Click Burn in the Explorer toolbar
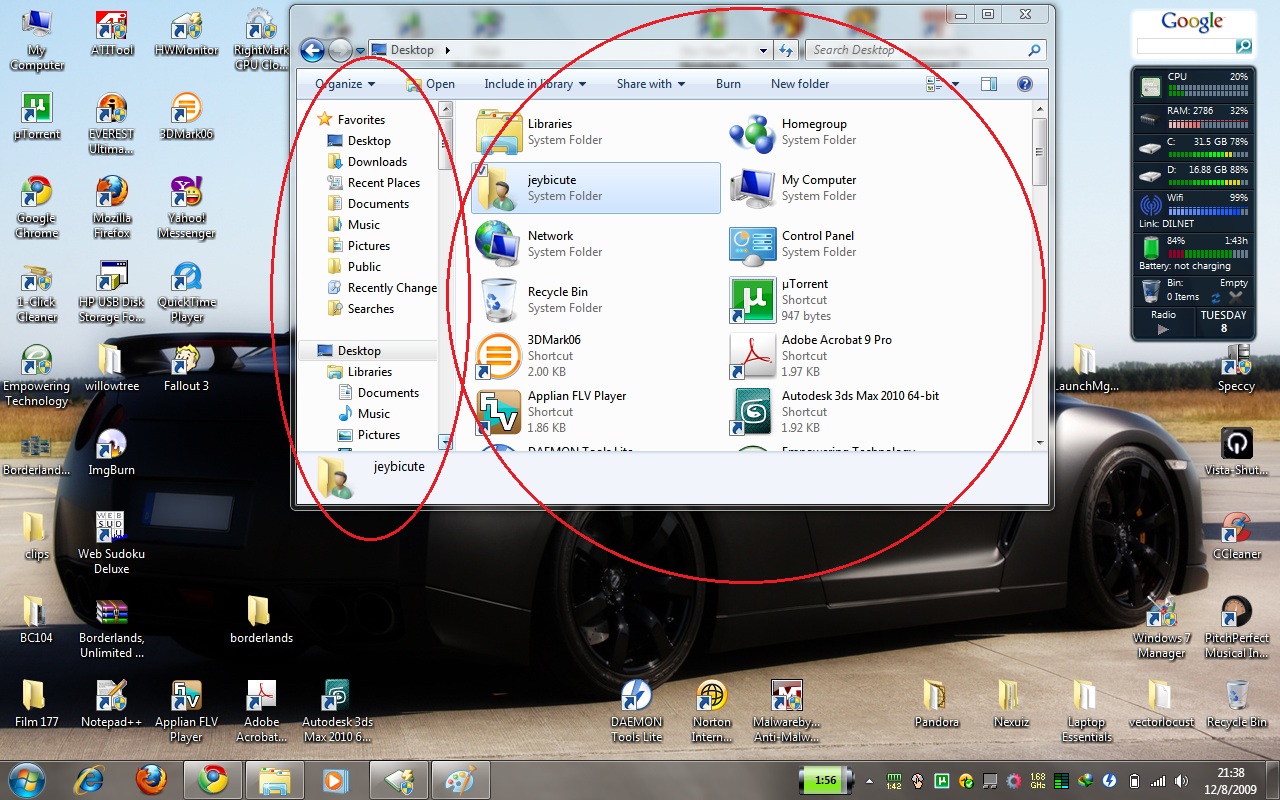This screenshot has width=1280, height=800. (x=728, y=84)
